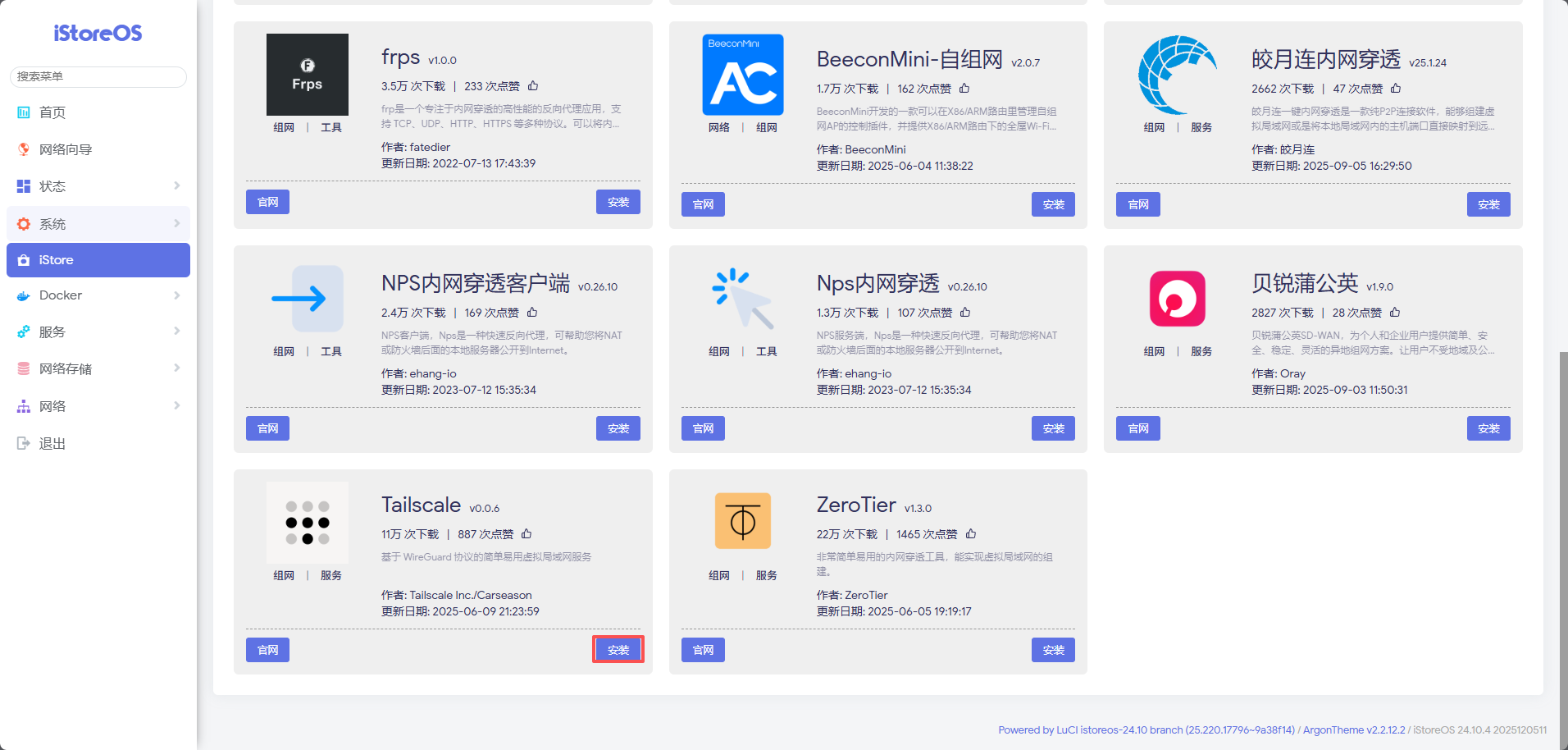The height and width of the screenshot is (750, 1568).
Task: Give Tailscale a thumbs up
Action: click(x=527, y=533)
